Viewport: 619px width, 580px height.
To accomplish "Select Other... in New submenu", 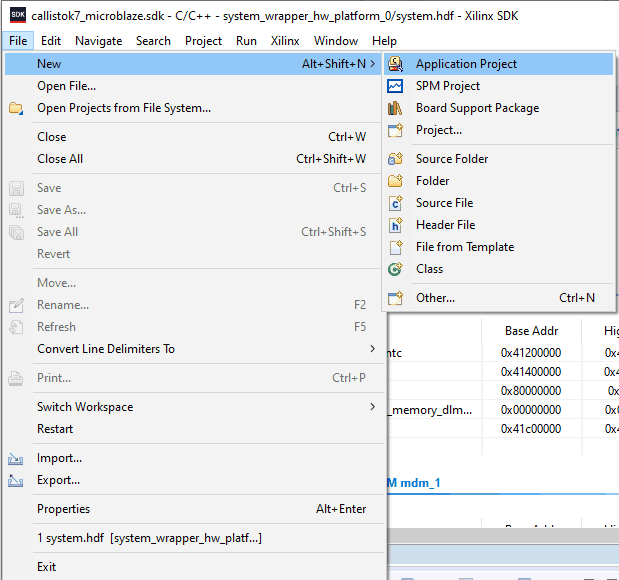I will click(x=435, y=298).
